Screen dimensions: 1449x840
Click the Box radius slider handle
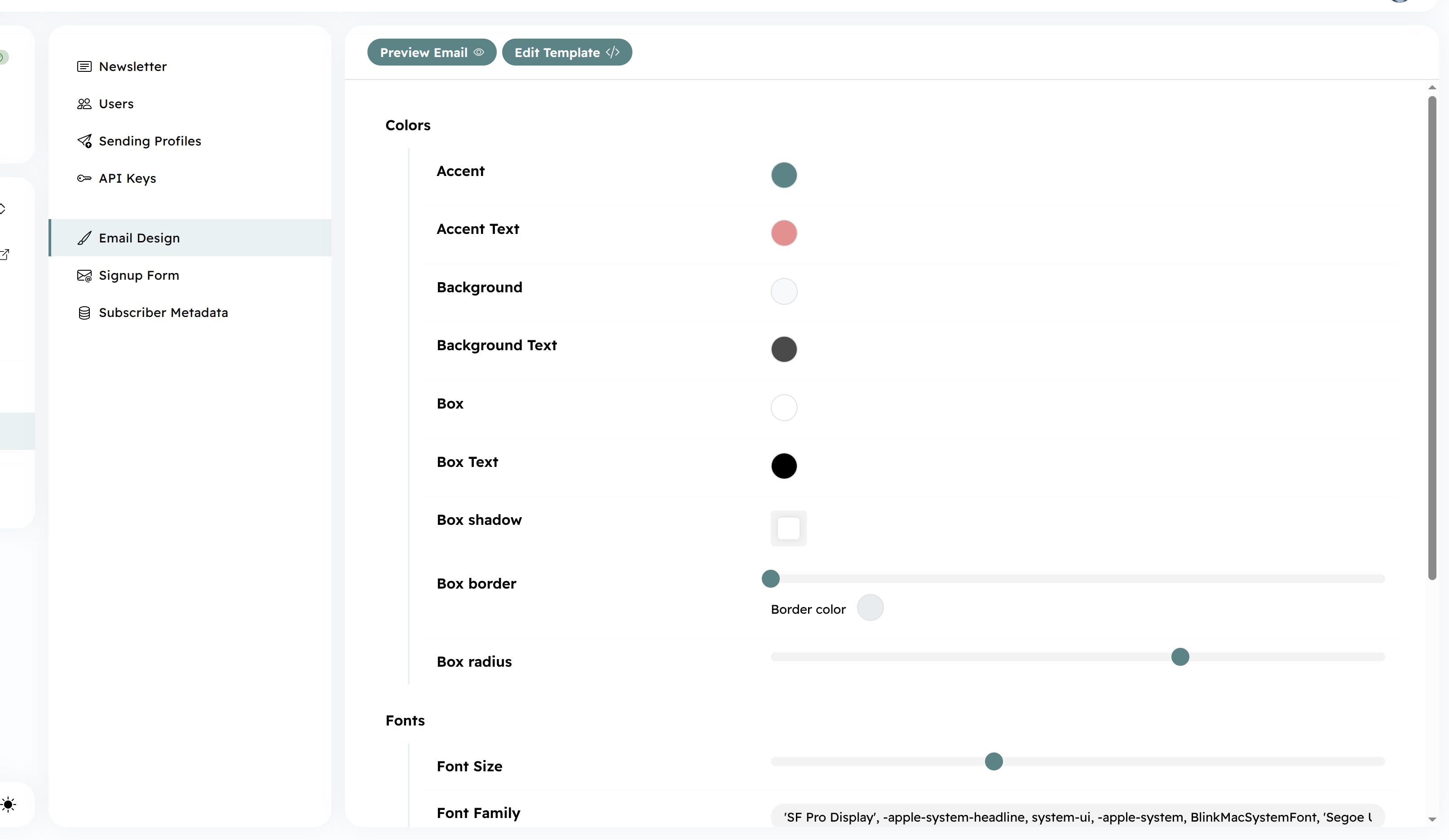coord(1180,657)
